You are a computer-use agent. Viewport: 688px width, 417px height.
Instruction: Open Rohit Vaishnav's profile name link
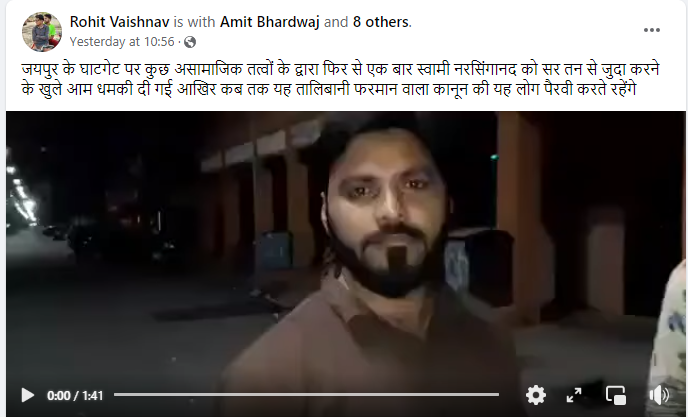click(x=119, y=22)
